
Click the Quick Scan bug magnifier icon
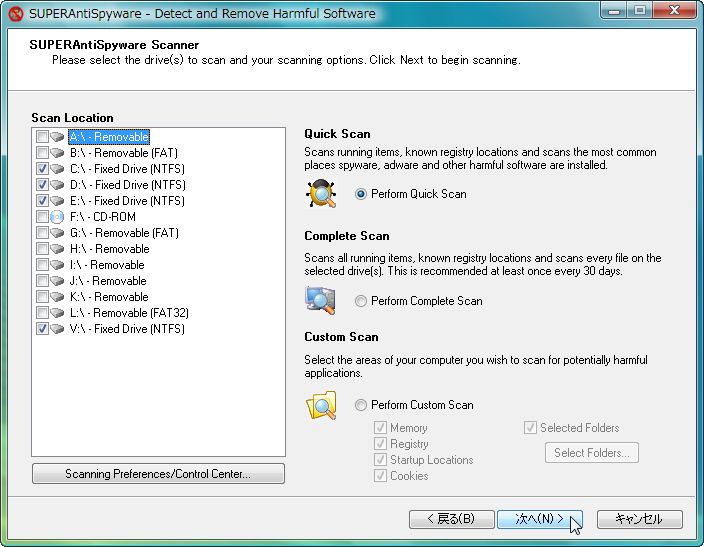pos(321,193)
